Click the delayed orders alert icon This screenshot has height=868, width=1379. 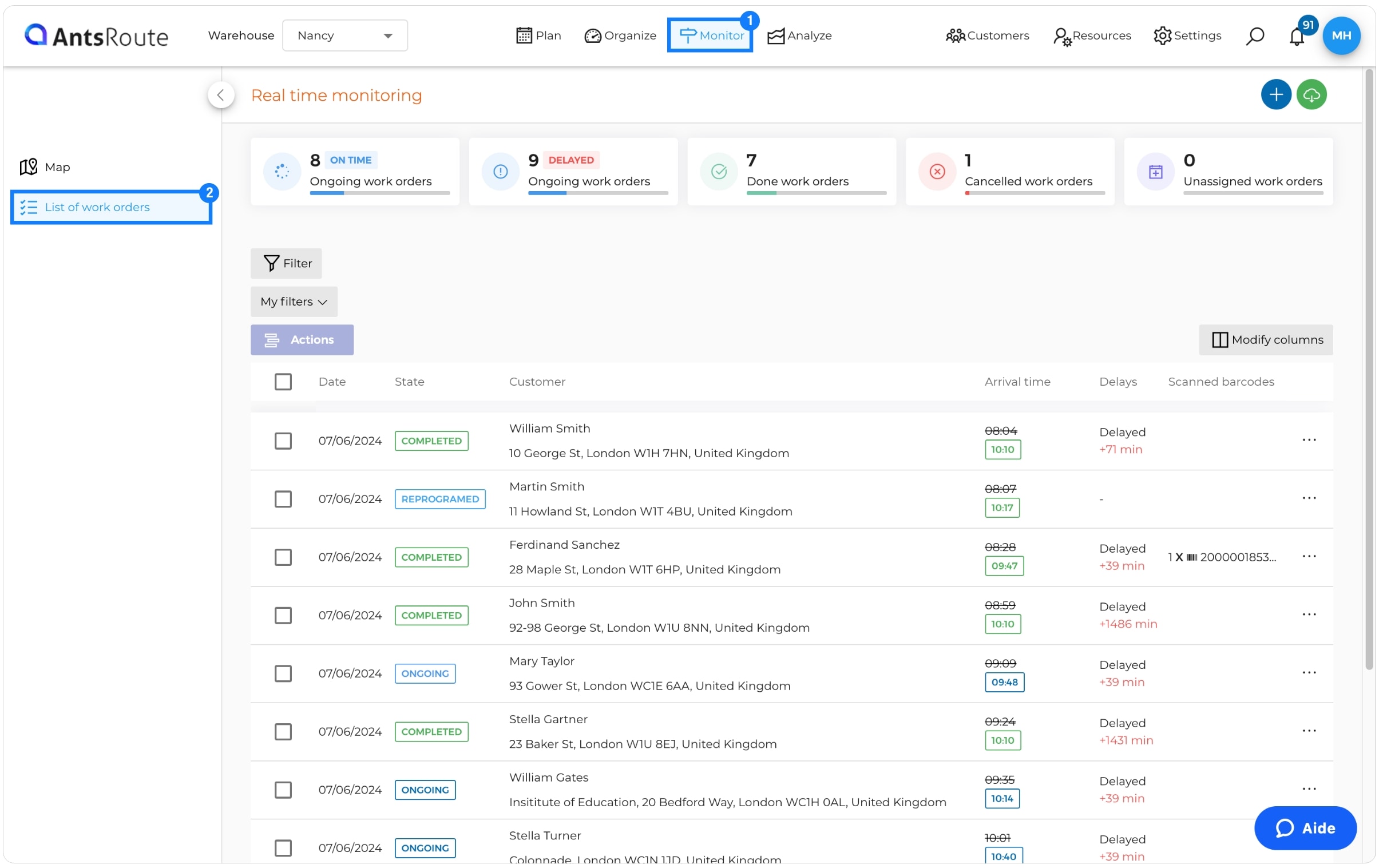(x=500, y=171)
